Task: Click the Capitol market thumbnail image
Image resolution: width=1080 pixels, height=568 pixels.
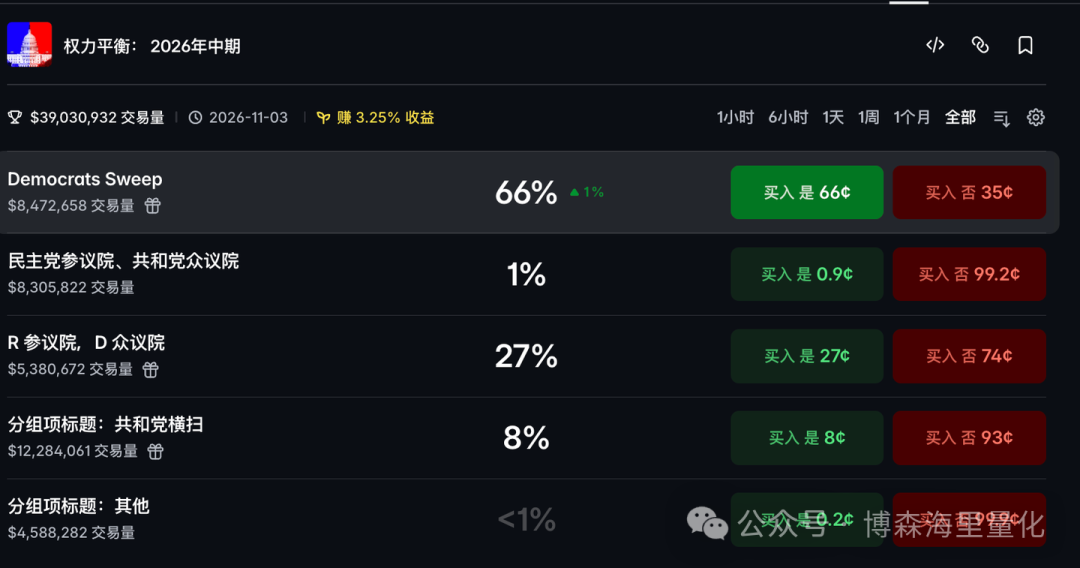Action: click(x=30, y=45)
